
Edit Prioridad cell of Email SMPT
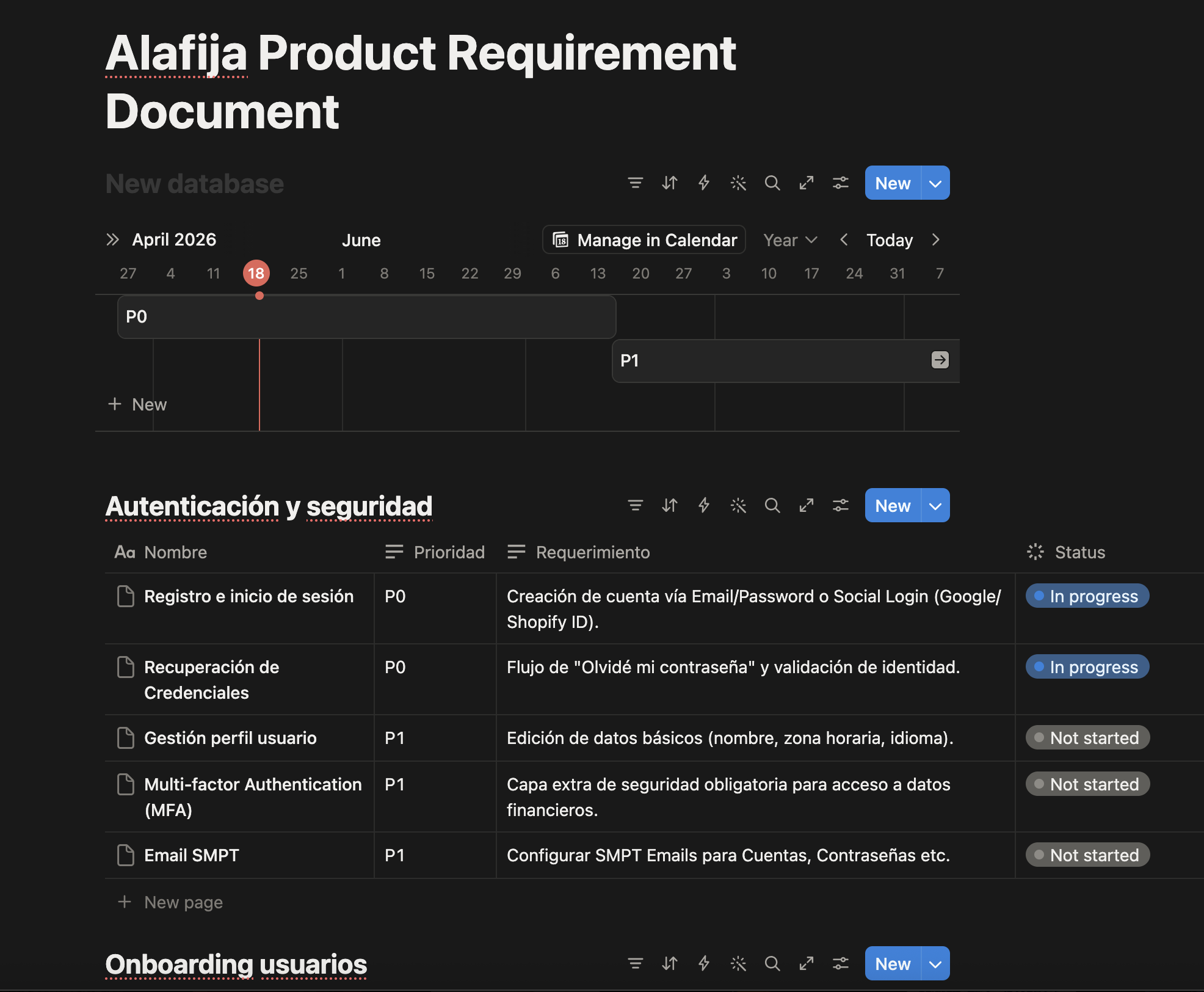click(435, 855)
